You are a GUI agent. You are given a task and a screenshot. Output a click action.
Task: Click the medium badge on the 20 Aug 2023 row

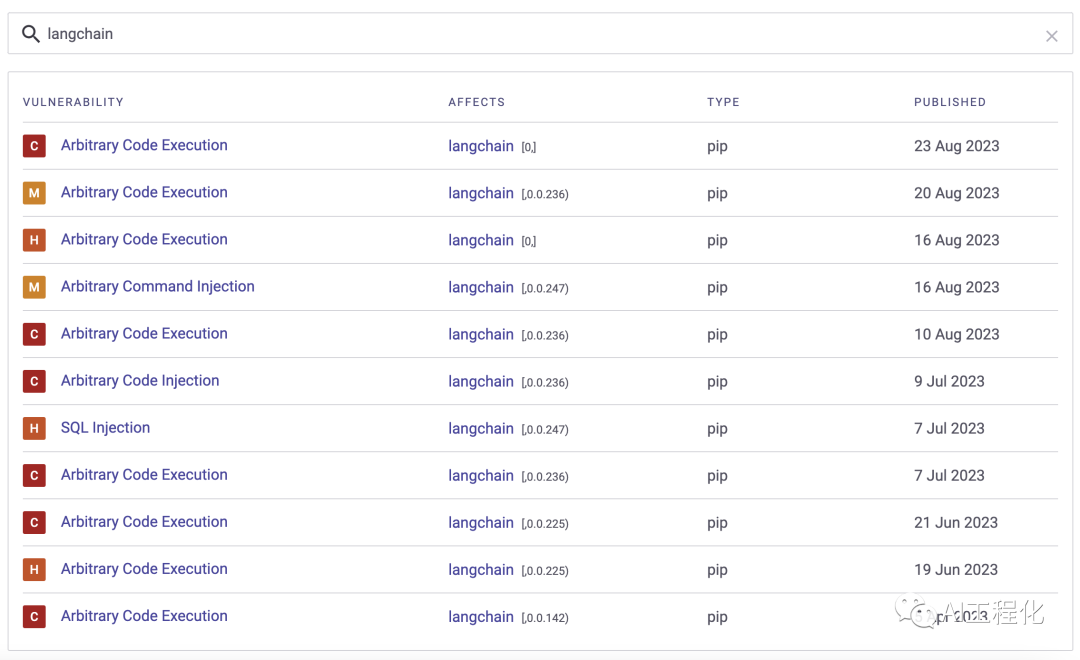34,193
